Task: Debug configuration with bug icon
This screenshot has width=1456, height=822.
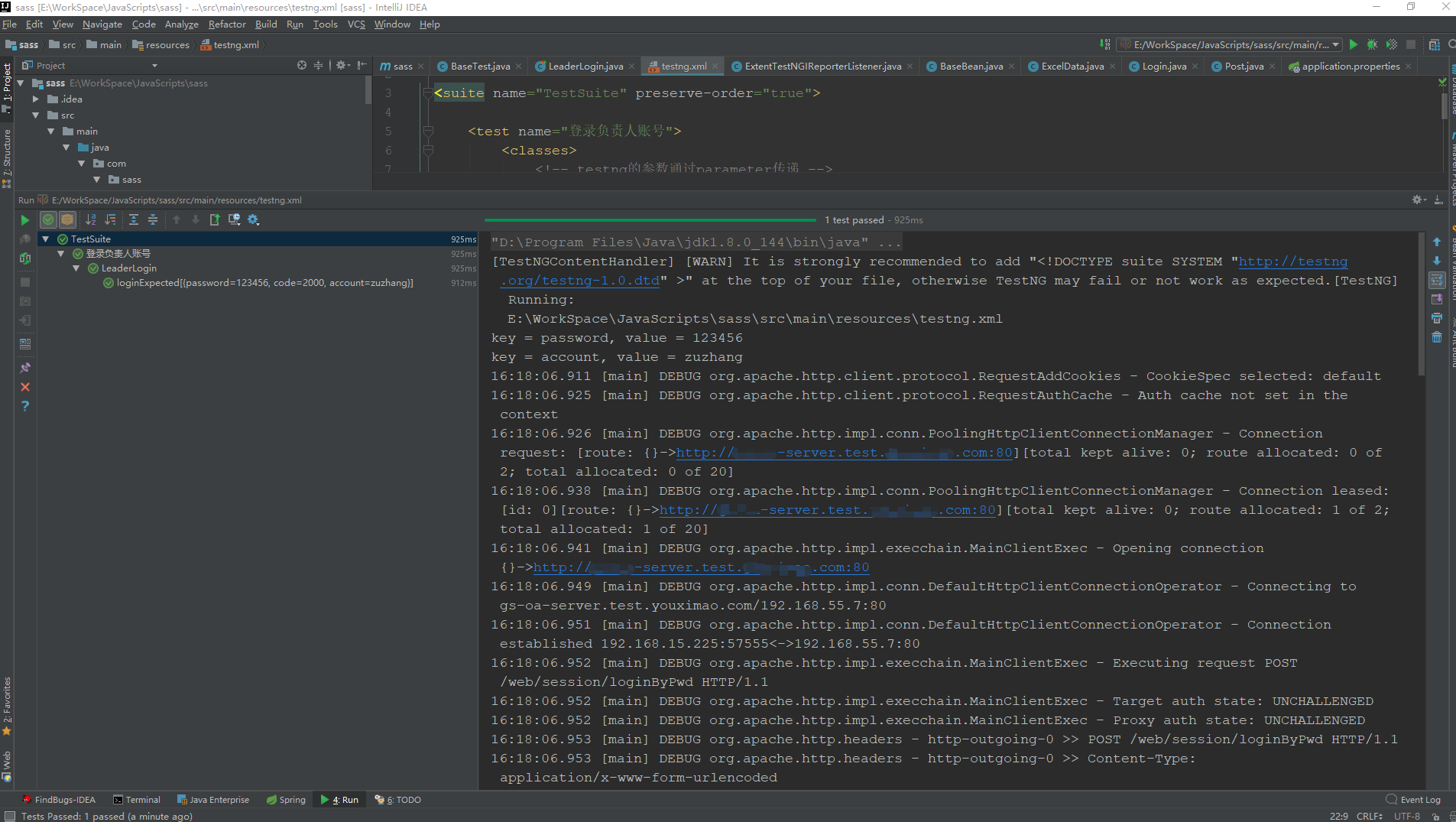Action: (x=1373, y=45)
